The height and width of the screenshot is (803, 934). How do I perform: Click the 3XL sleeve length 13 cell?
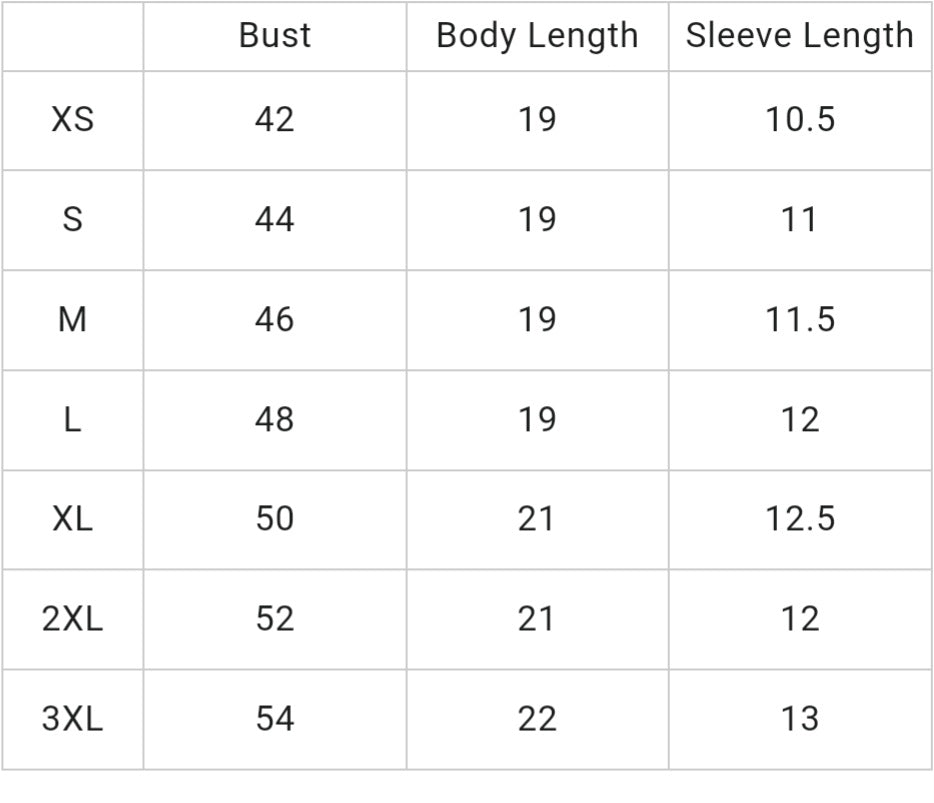click(799, 719)
